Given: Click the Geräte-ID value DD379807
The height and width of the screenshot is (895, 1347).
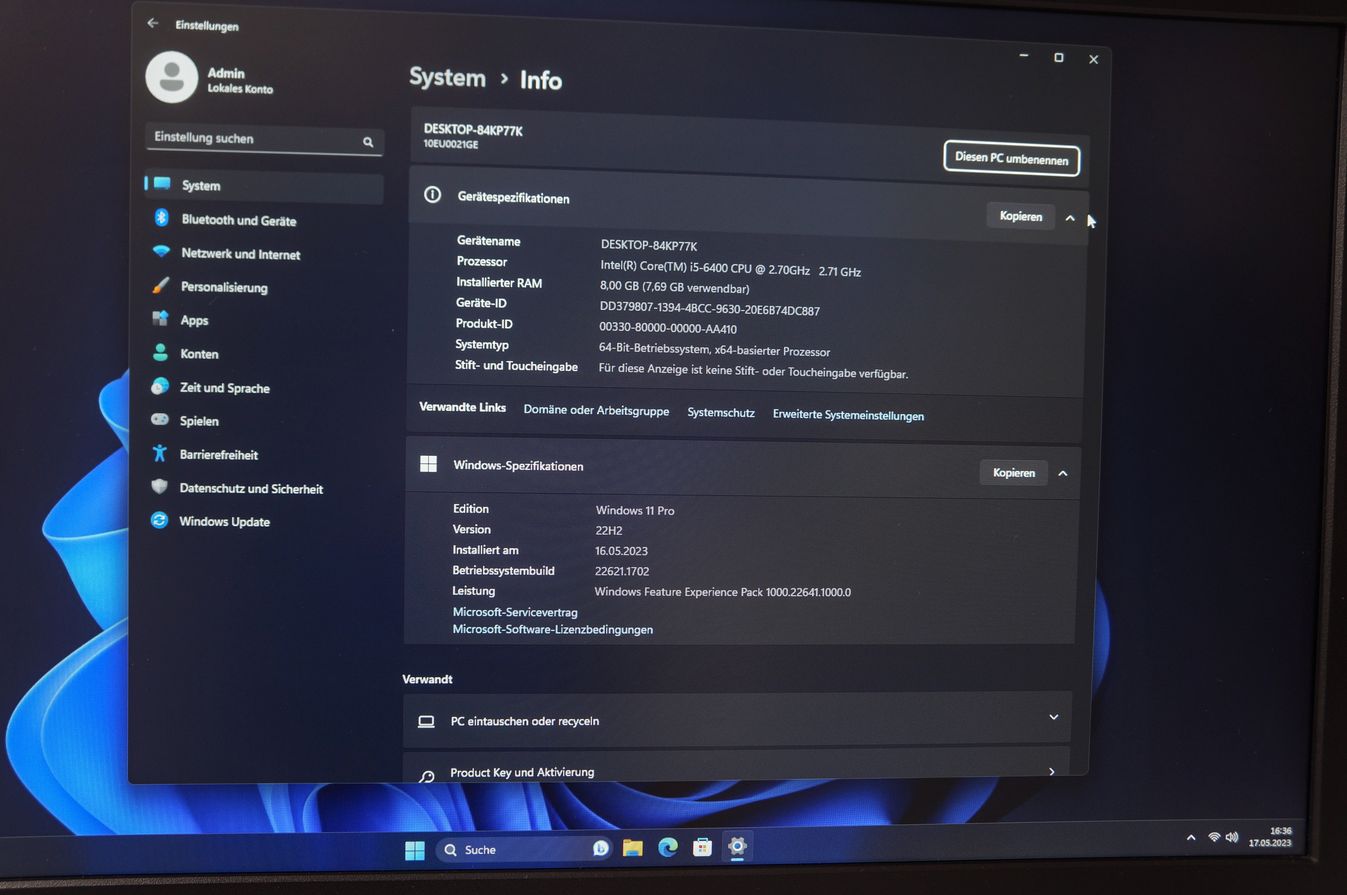Looking at the screenshot, I should click(709, 309).
